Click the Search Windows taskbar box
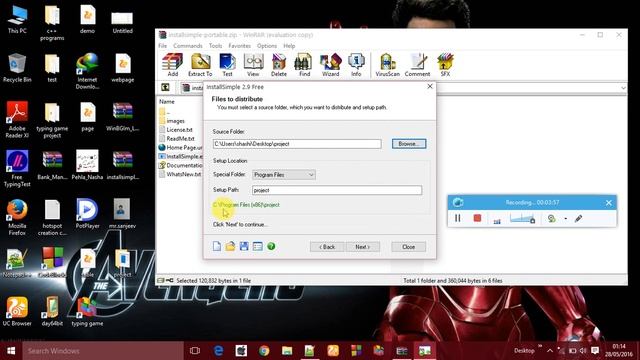 click(103, 351)
